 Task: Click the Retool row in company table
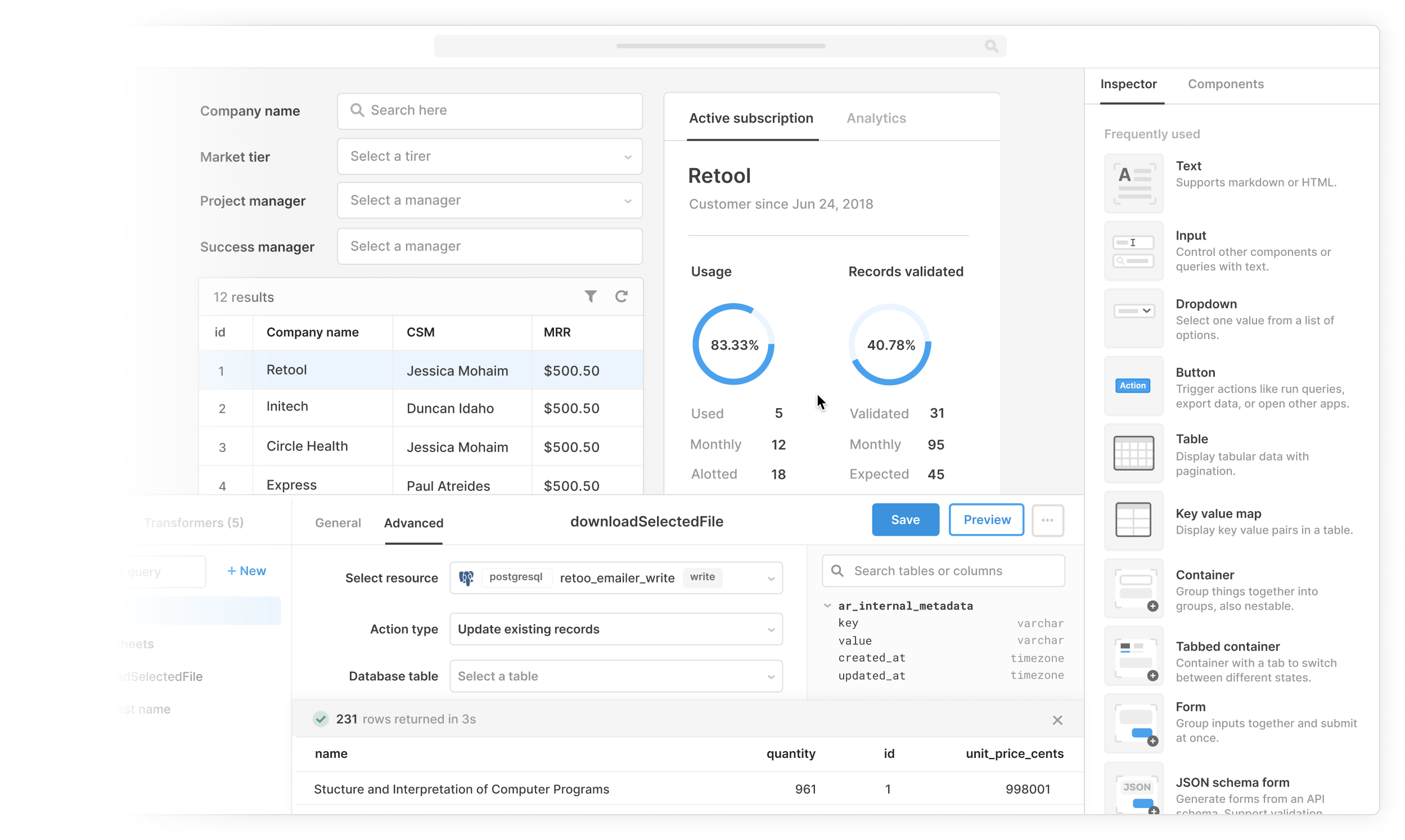pos(420,370)
